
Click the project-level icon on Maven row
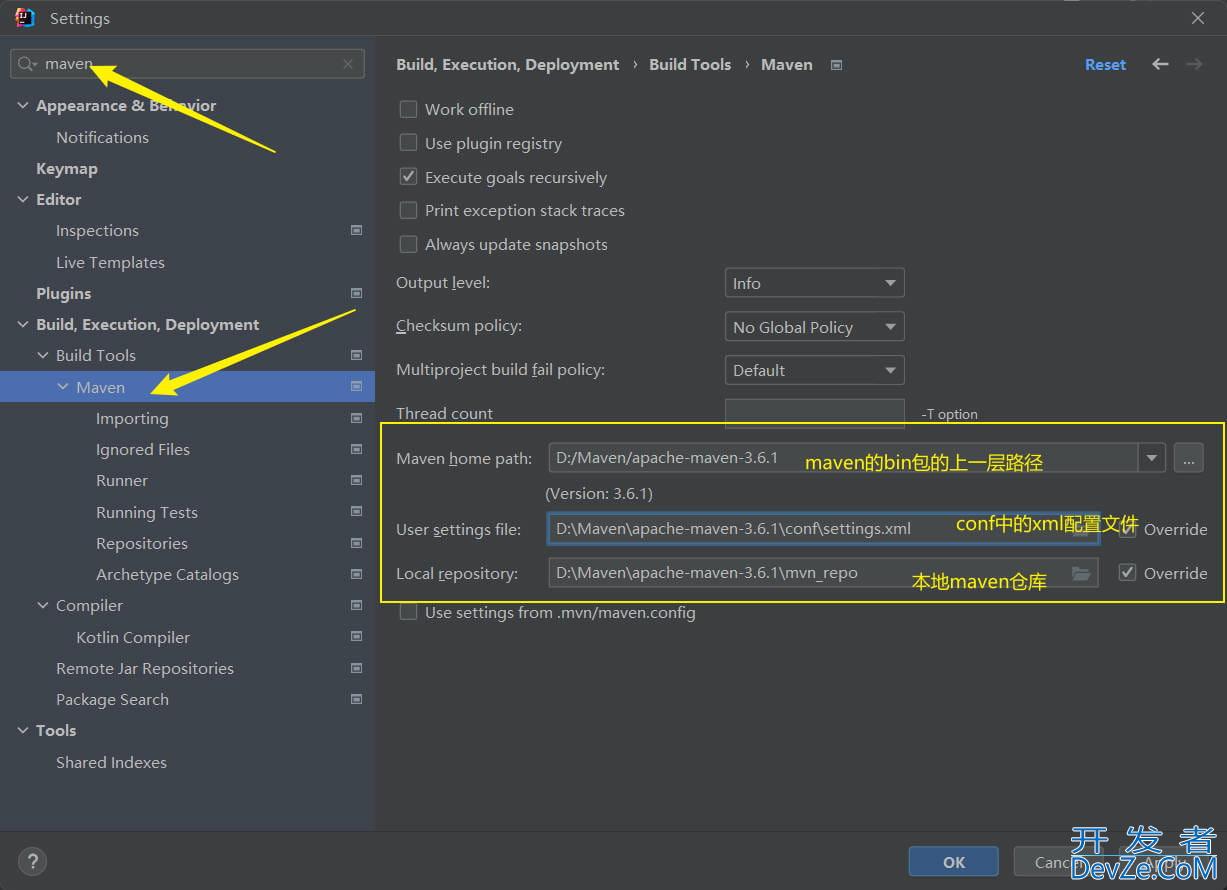tap(356, 386)
